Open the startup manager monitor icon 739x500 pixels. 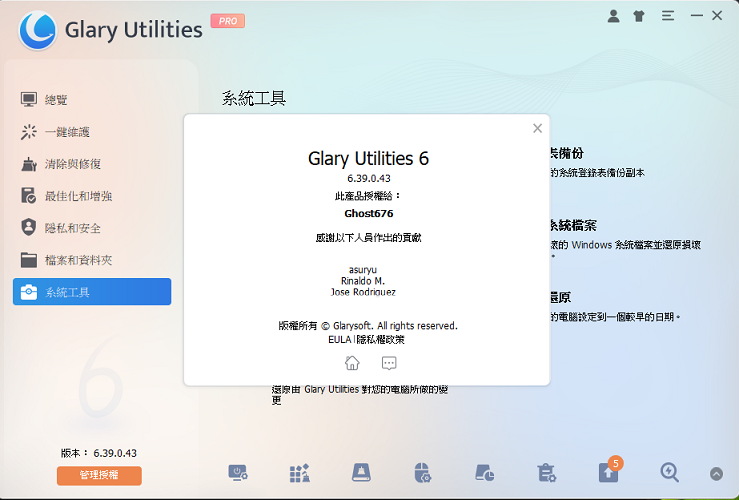[238, 473]
